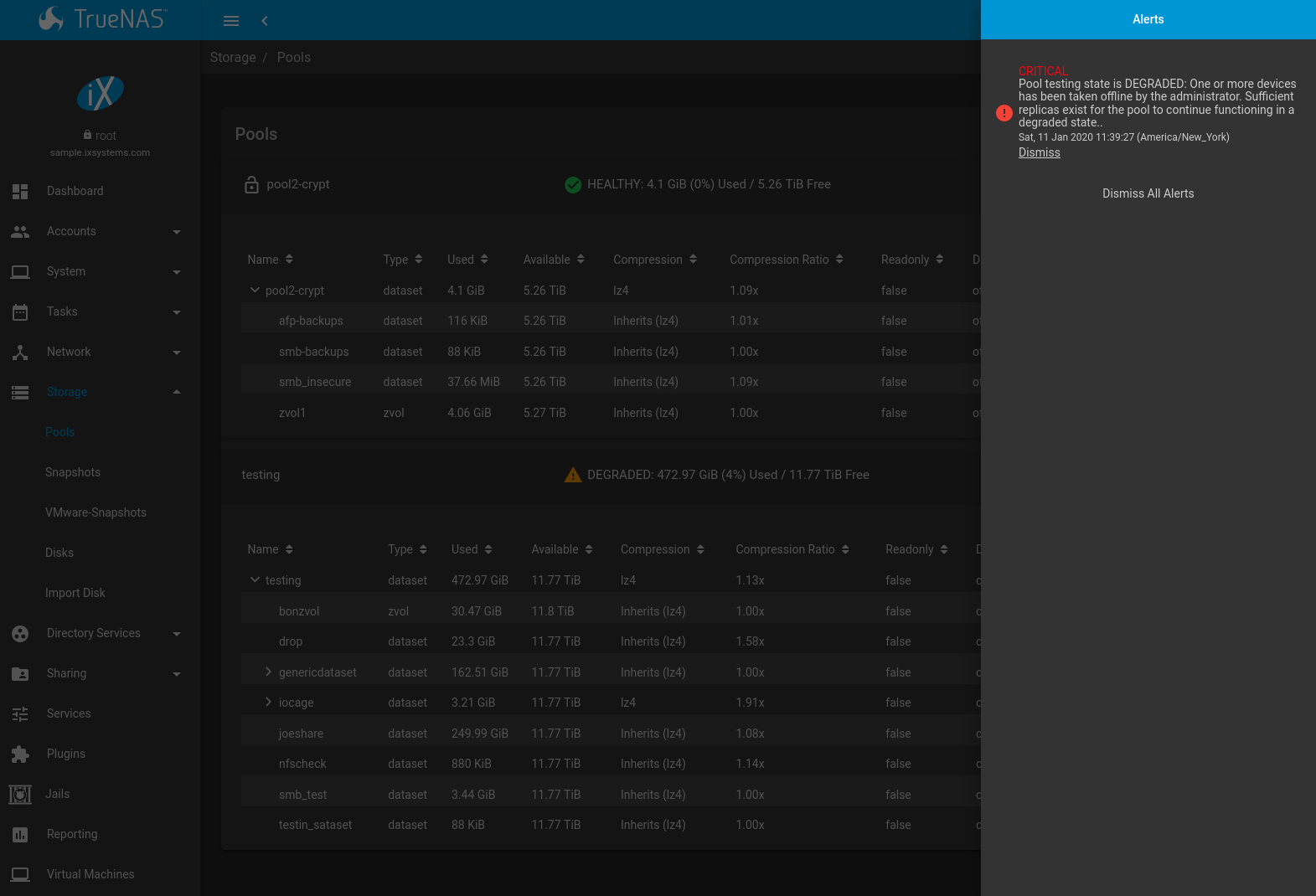Click the Storage breadcrumb link

point(233,57)
